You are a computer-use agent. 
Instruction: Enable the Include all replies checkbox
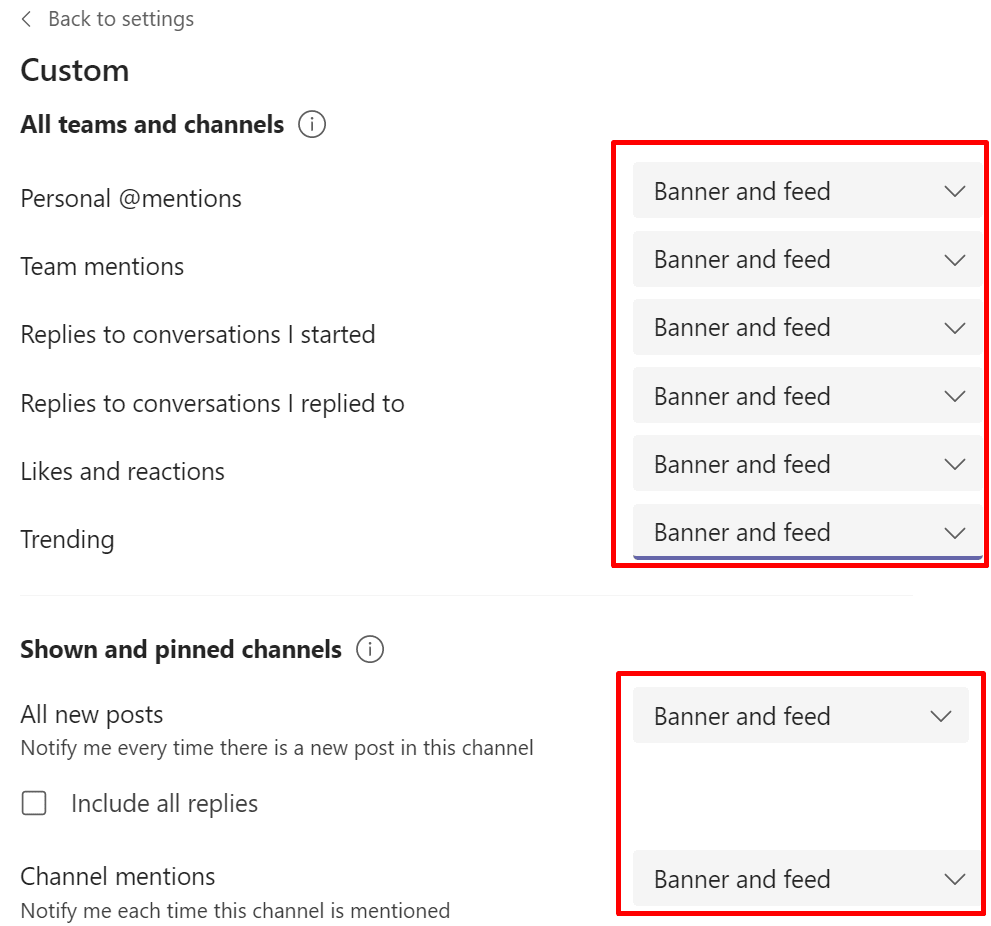click(x=34, y=803)
